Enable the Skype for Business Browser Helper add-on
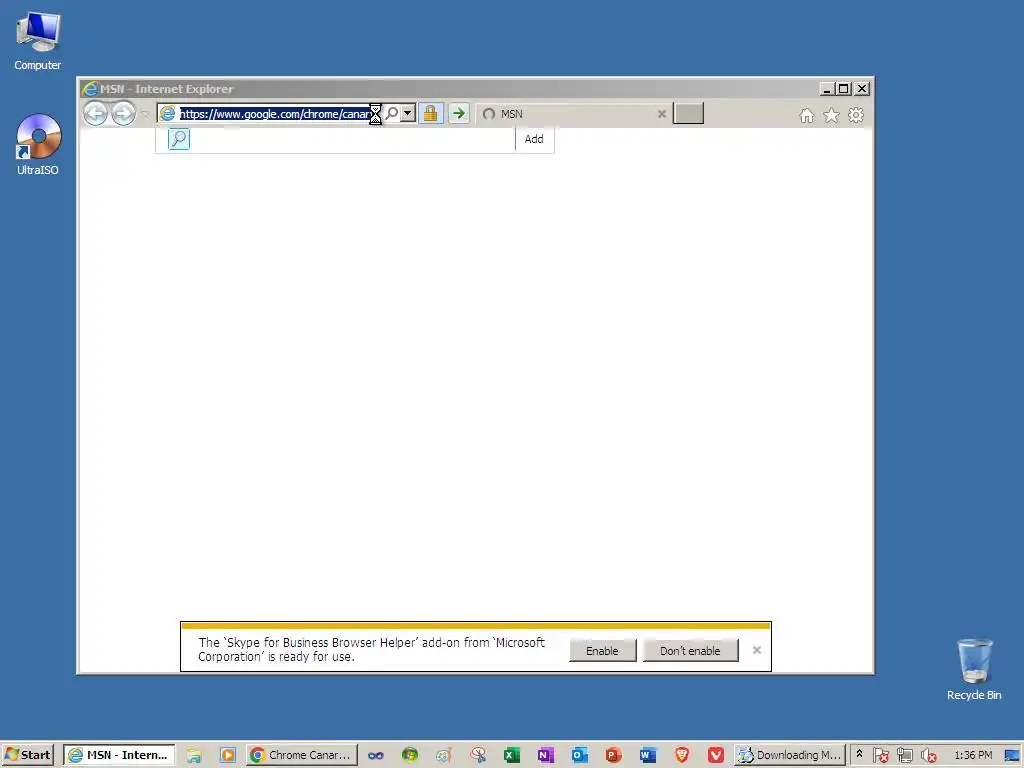 602,650
